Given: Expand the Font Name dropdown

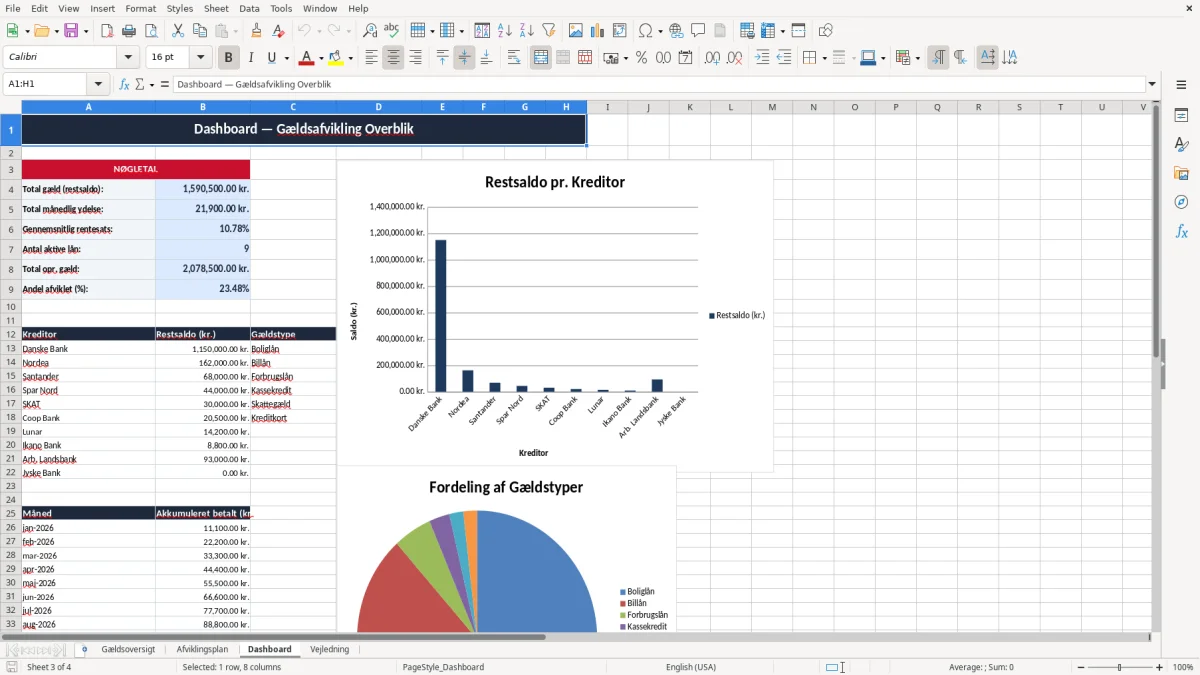Looking at the screenshot, I should tap(127, 58).
